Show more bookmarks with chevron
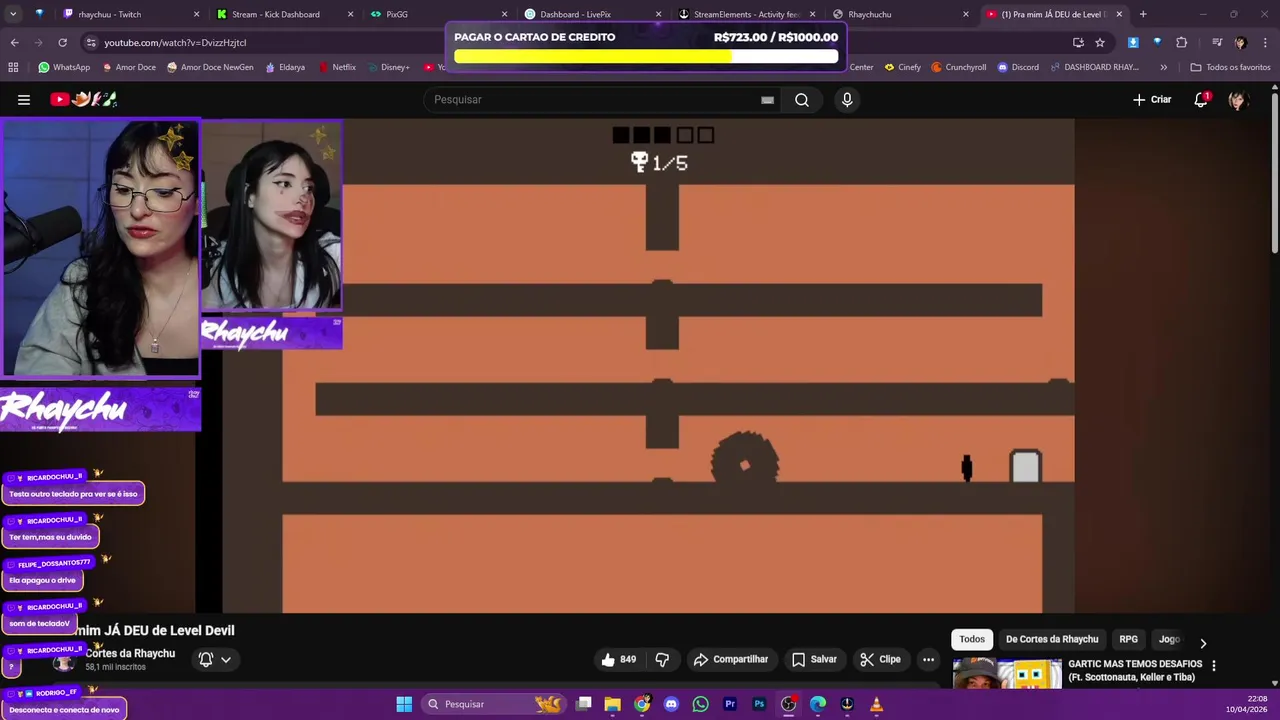Viewport: 1280px width, 720px height. [1163, 67]
